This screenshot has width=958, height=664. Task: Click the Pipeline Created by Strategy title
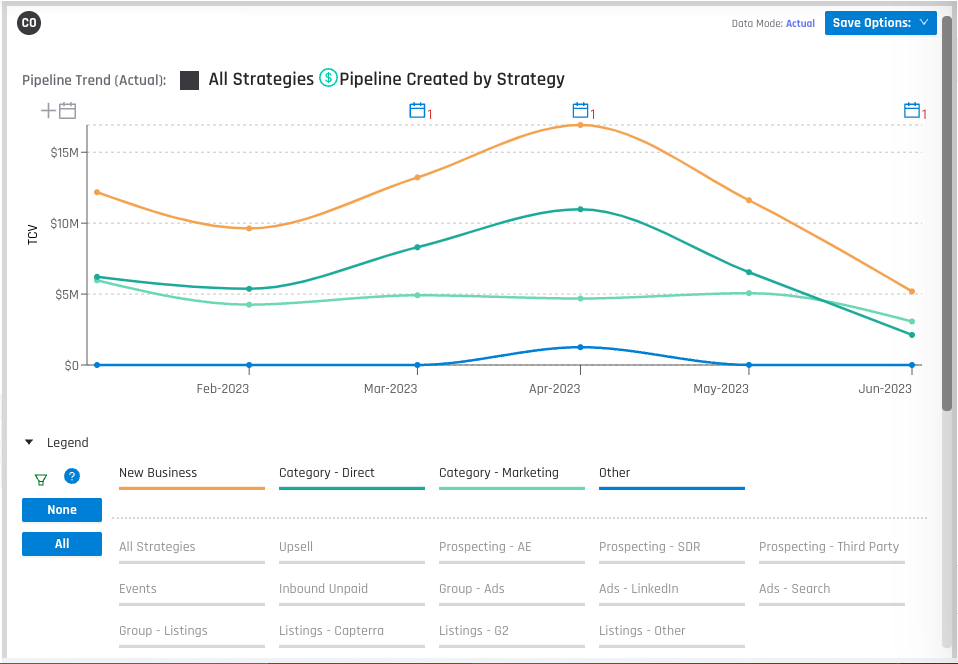click(452, 79)
